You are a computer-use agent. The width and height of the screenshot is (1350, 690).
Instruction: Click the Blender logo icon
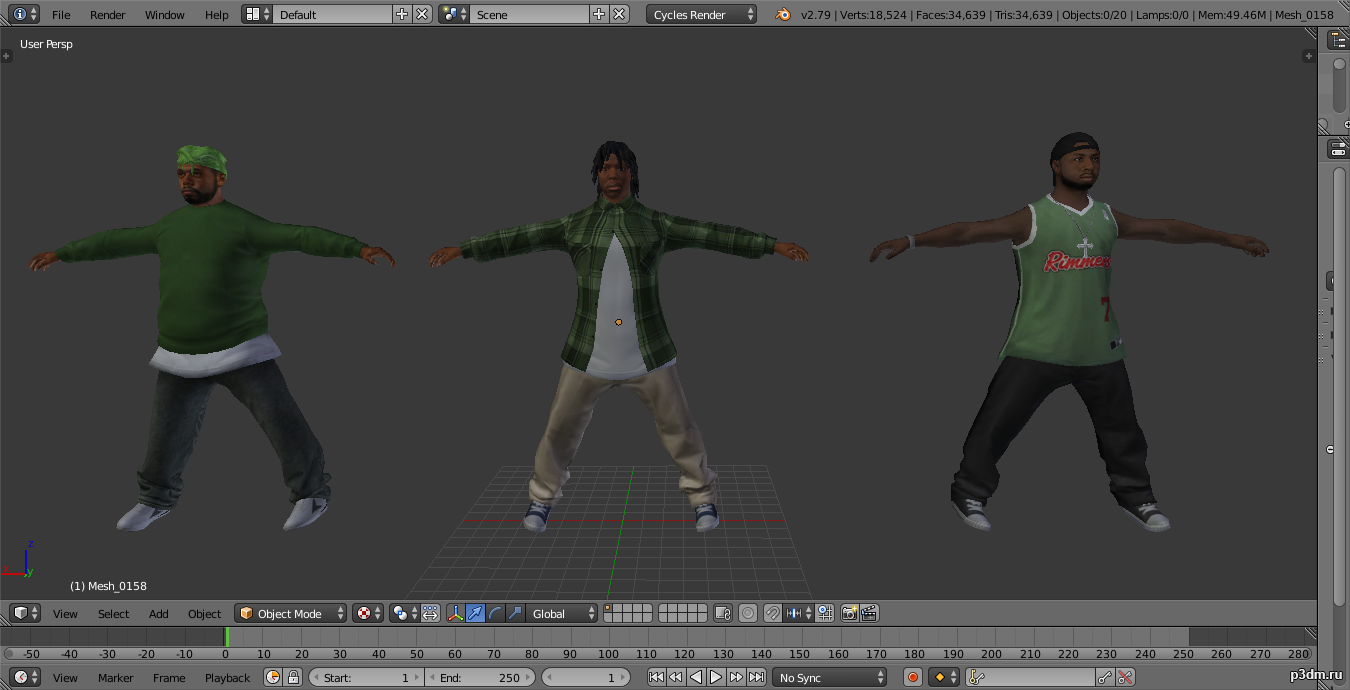coord(783,14)
